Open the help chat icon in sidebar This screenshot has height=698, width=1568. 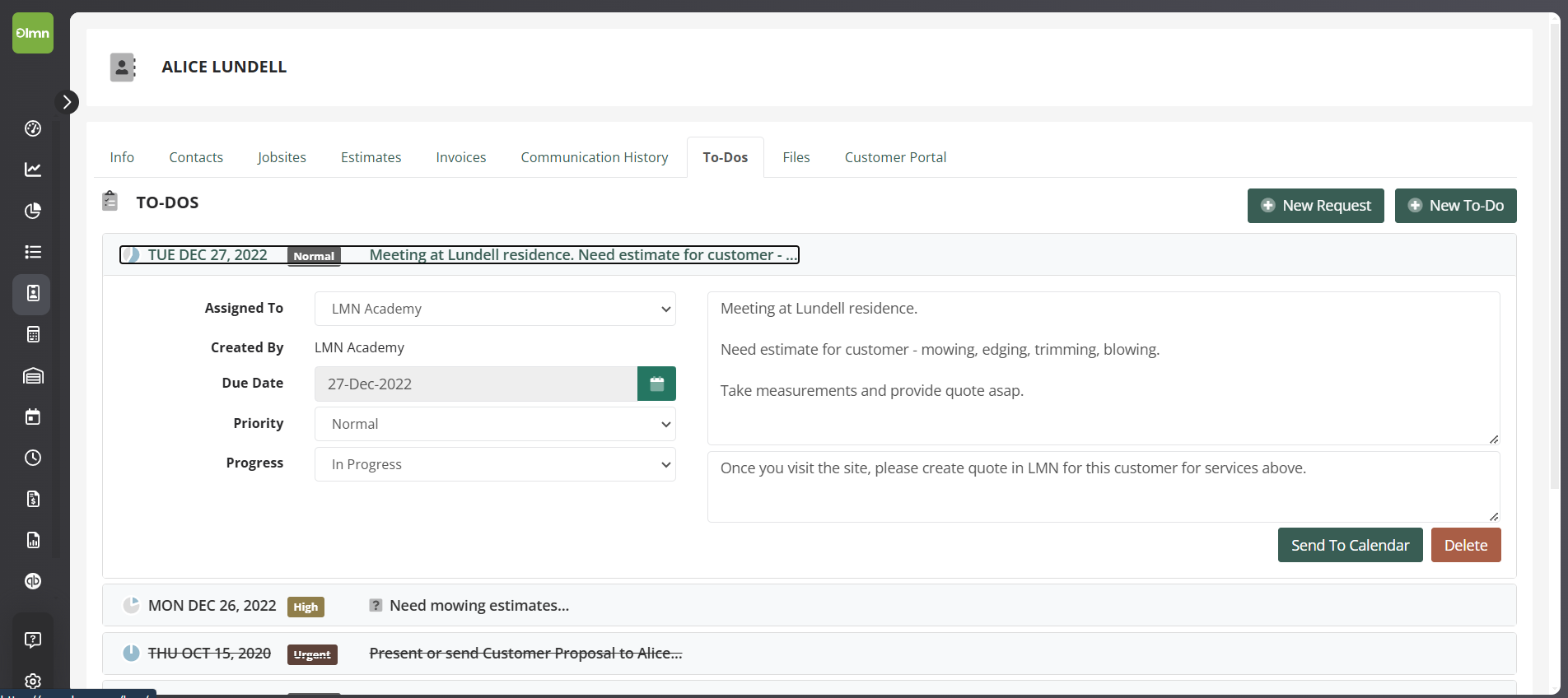click(33, 640)
